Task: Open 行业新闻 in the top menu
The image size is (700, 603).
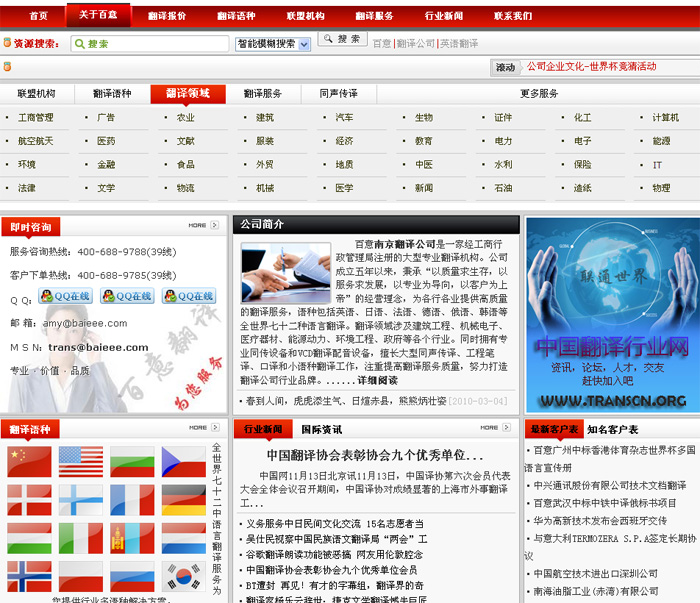Action: (444, 16)
